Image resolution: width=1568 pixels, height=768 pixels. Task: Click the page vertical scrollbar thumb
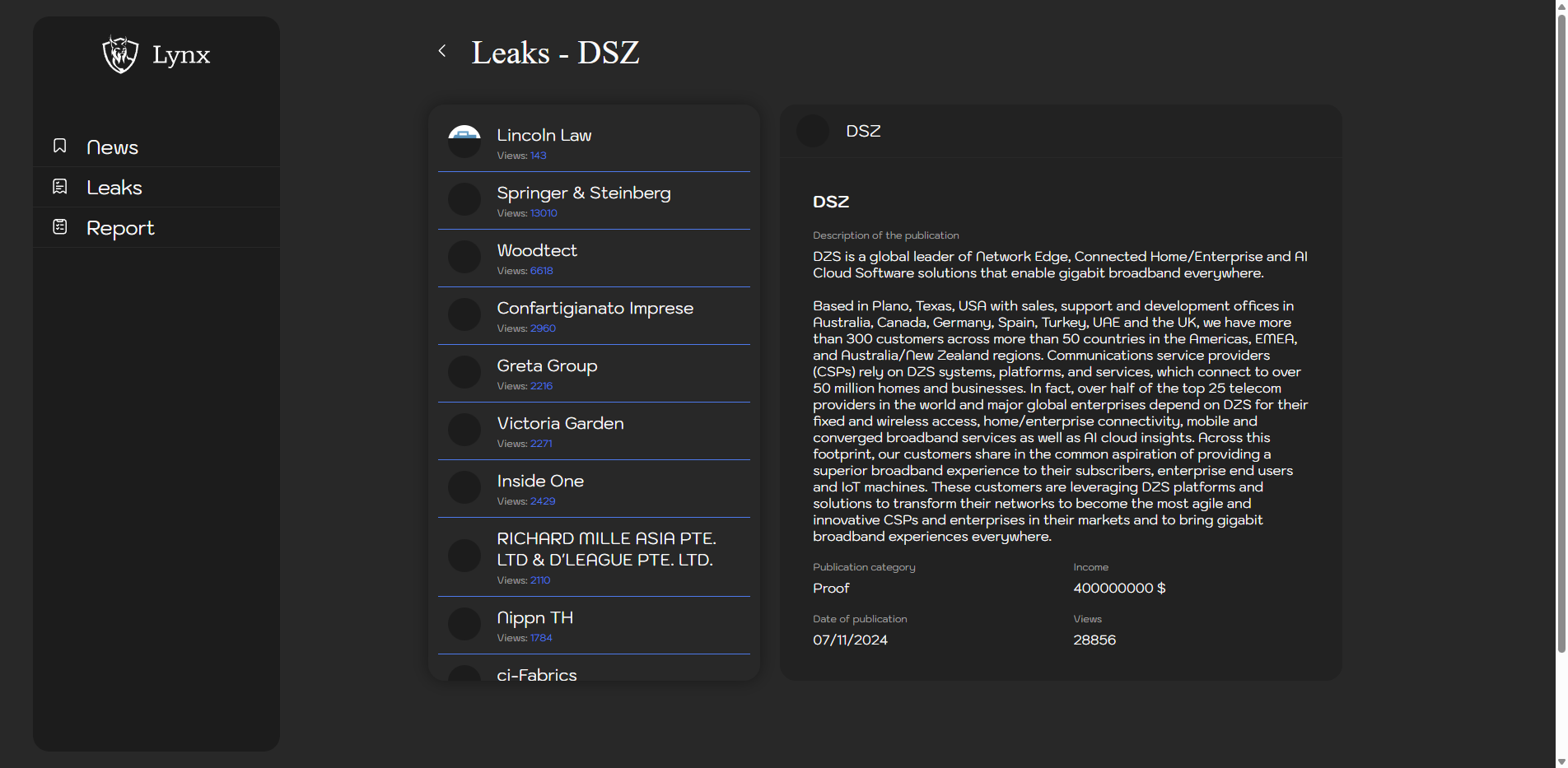coord(1561,329)
